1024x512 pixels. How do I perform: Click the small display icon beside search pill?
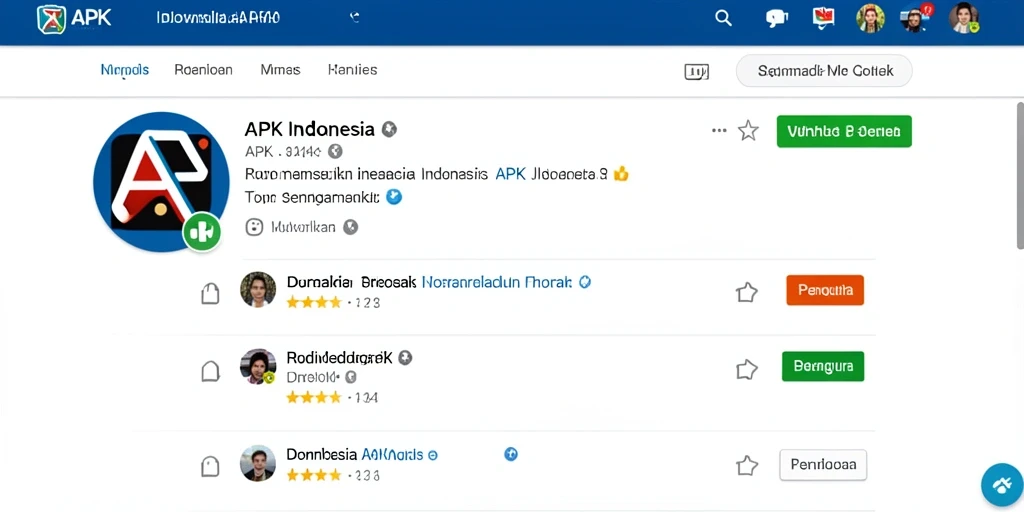click(x=697, y=71)
